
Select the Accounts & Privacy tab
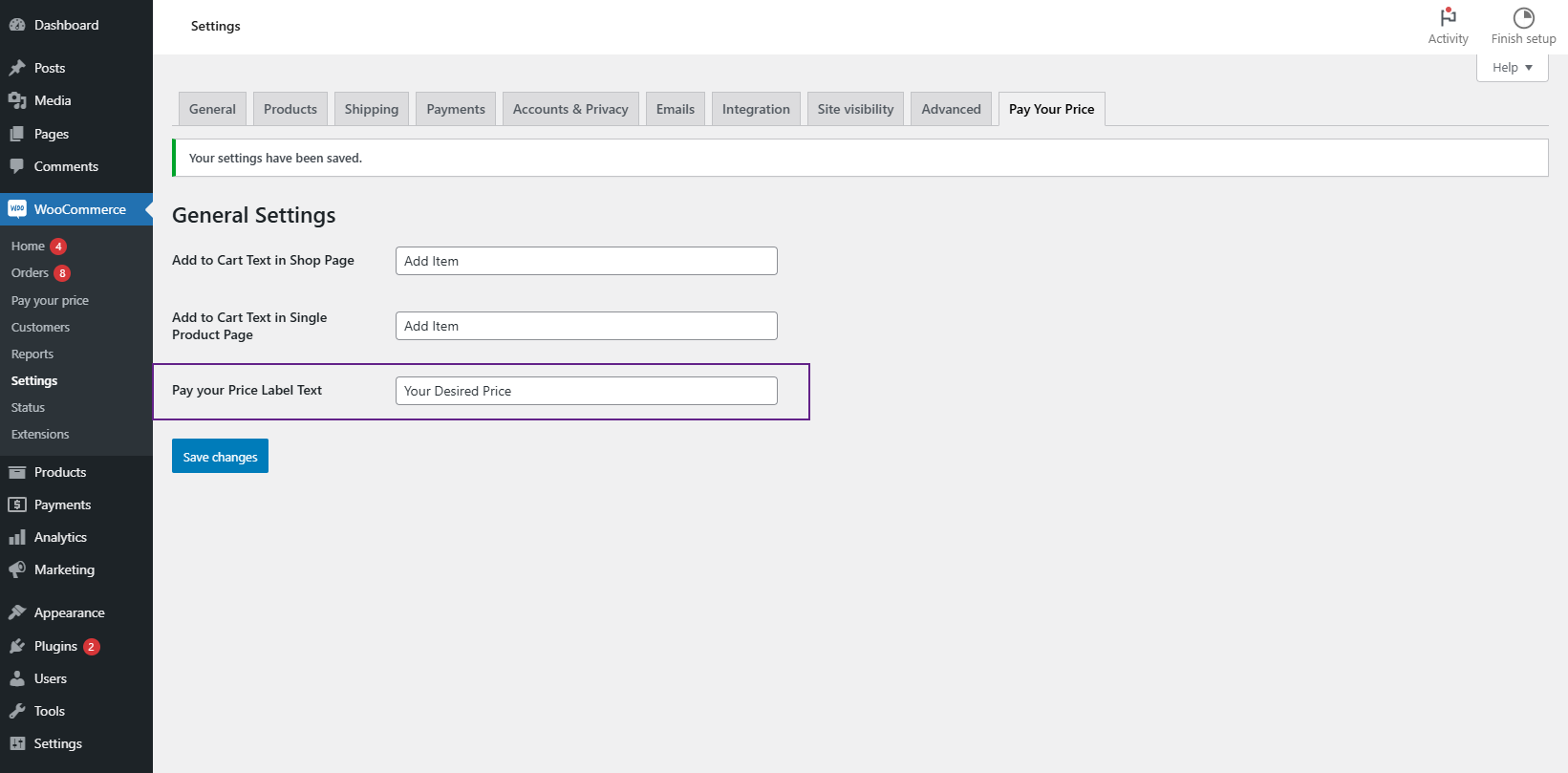coord(570,109)
